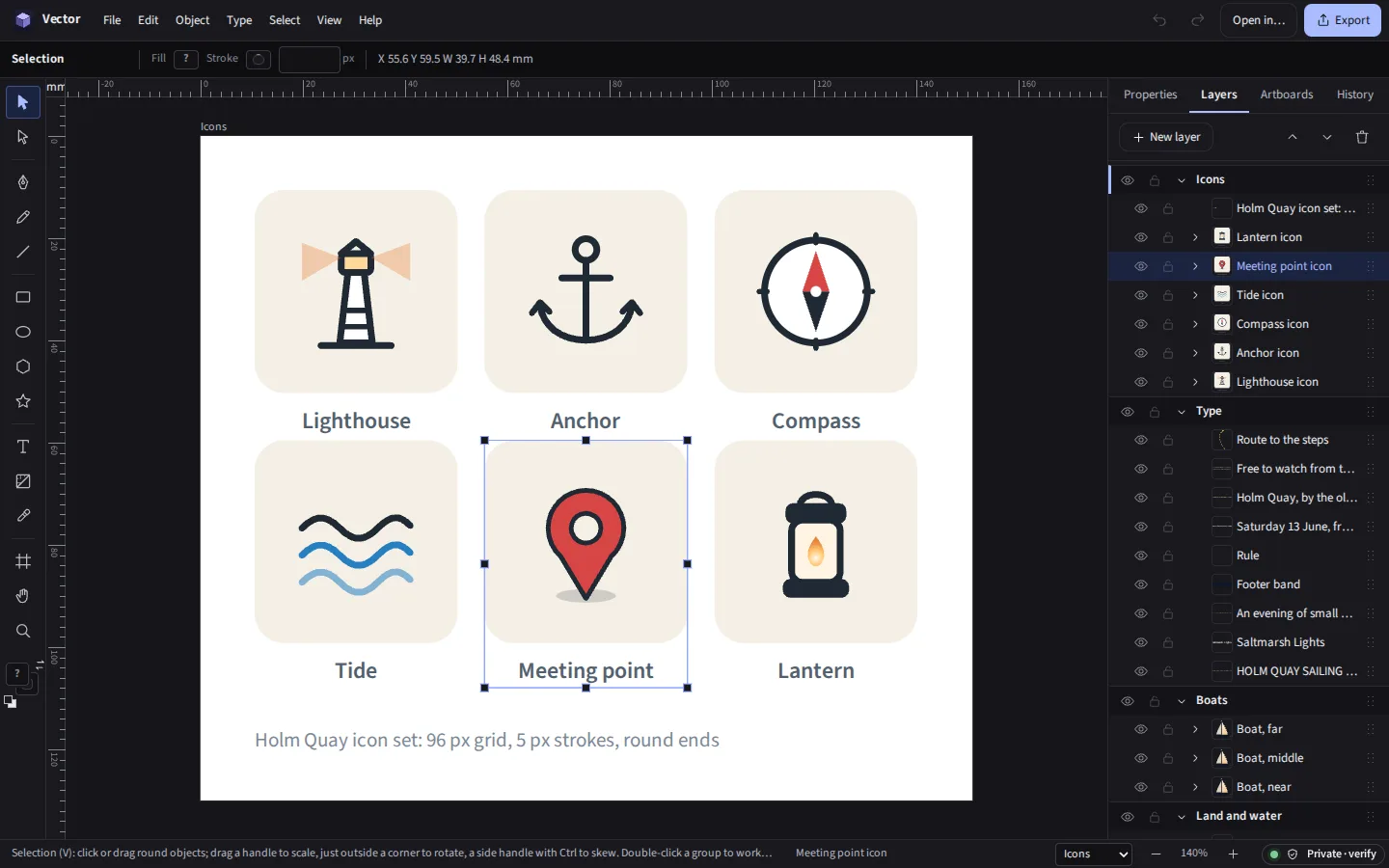The width and height of the screenshot is (1389, 868).
Task: Delete layer with the trash icon
Action: [1362, 137]
